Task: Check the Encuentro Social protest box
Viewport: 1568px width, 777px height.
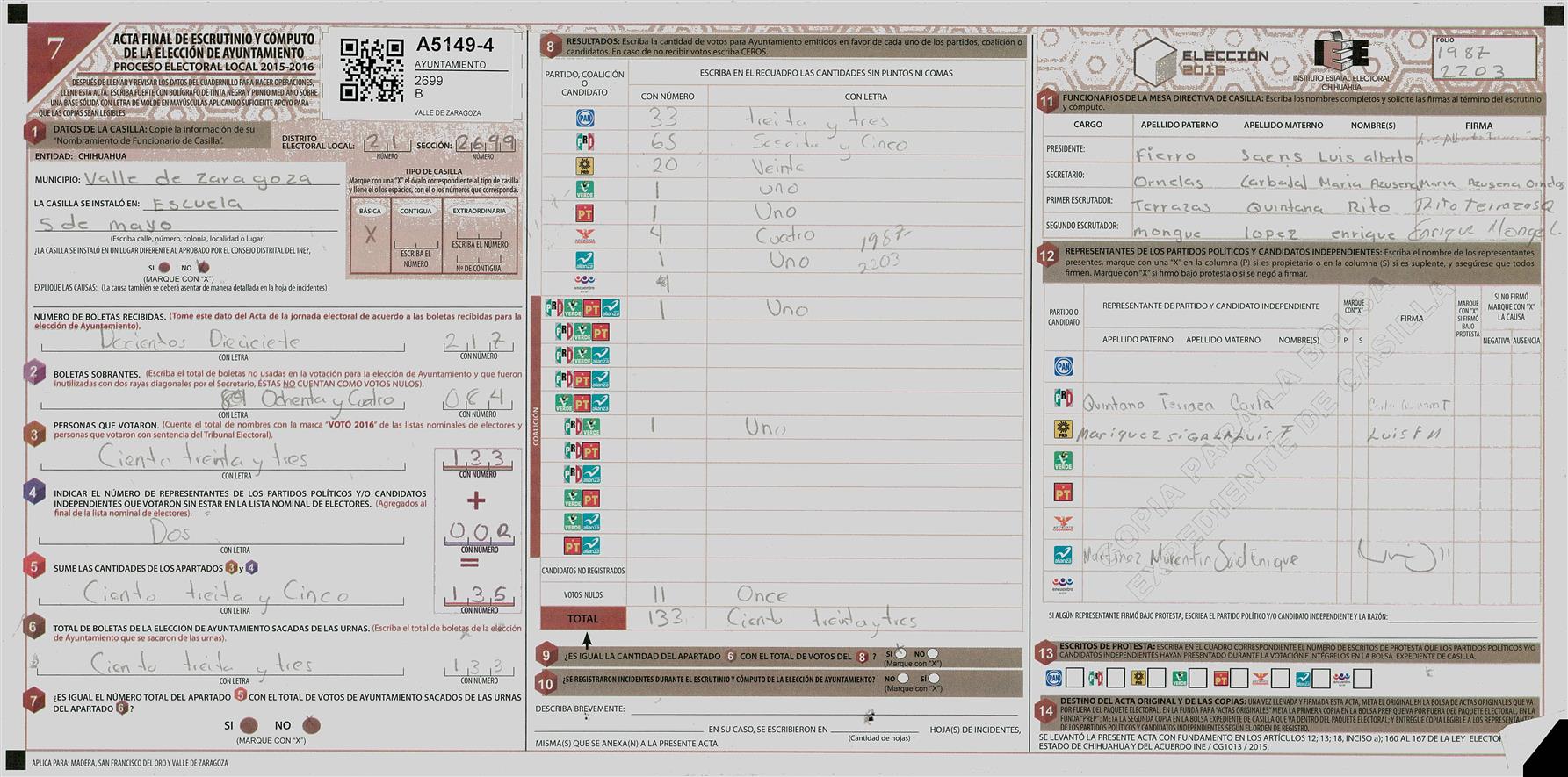Action: (1362, 679)
